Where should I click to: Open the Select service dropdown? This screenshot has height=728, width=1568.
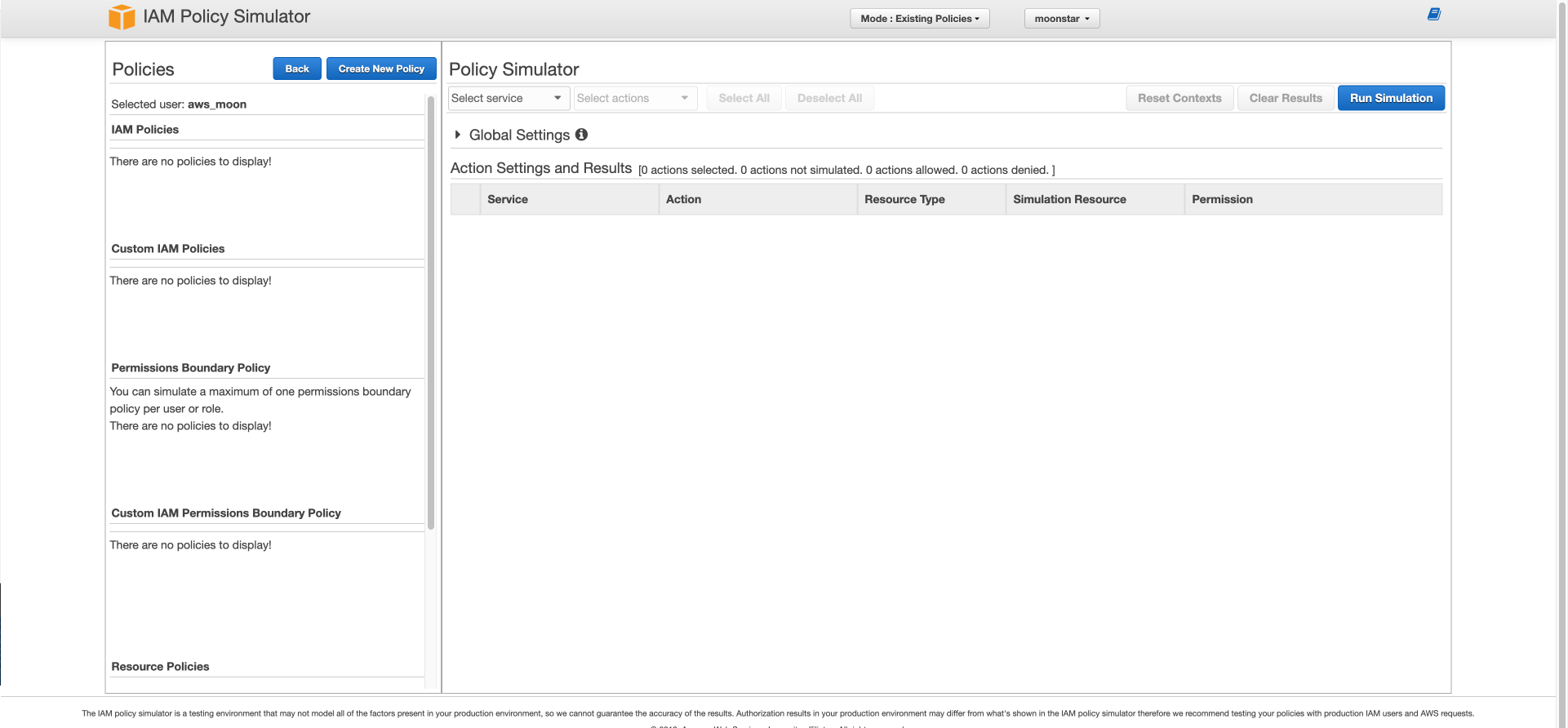(509, 98)
